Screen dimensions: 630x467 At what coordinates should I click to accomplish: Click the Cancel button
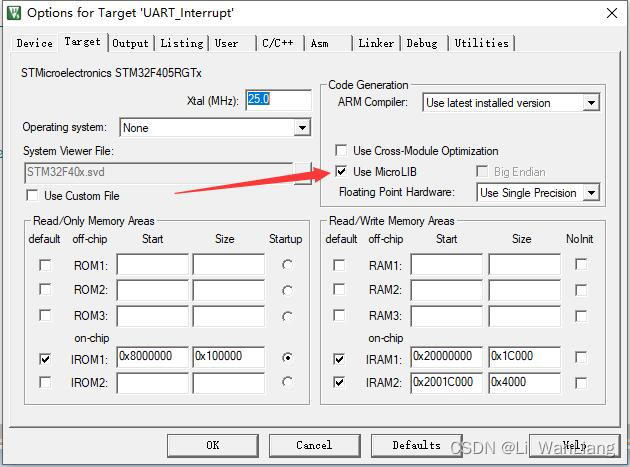click(314, 445)
